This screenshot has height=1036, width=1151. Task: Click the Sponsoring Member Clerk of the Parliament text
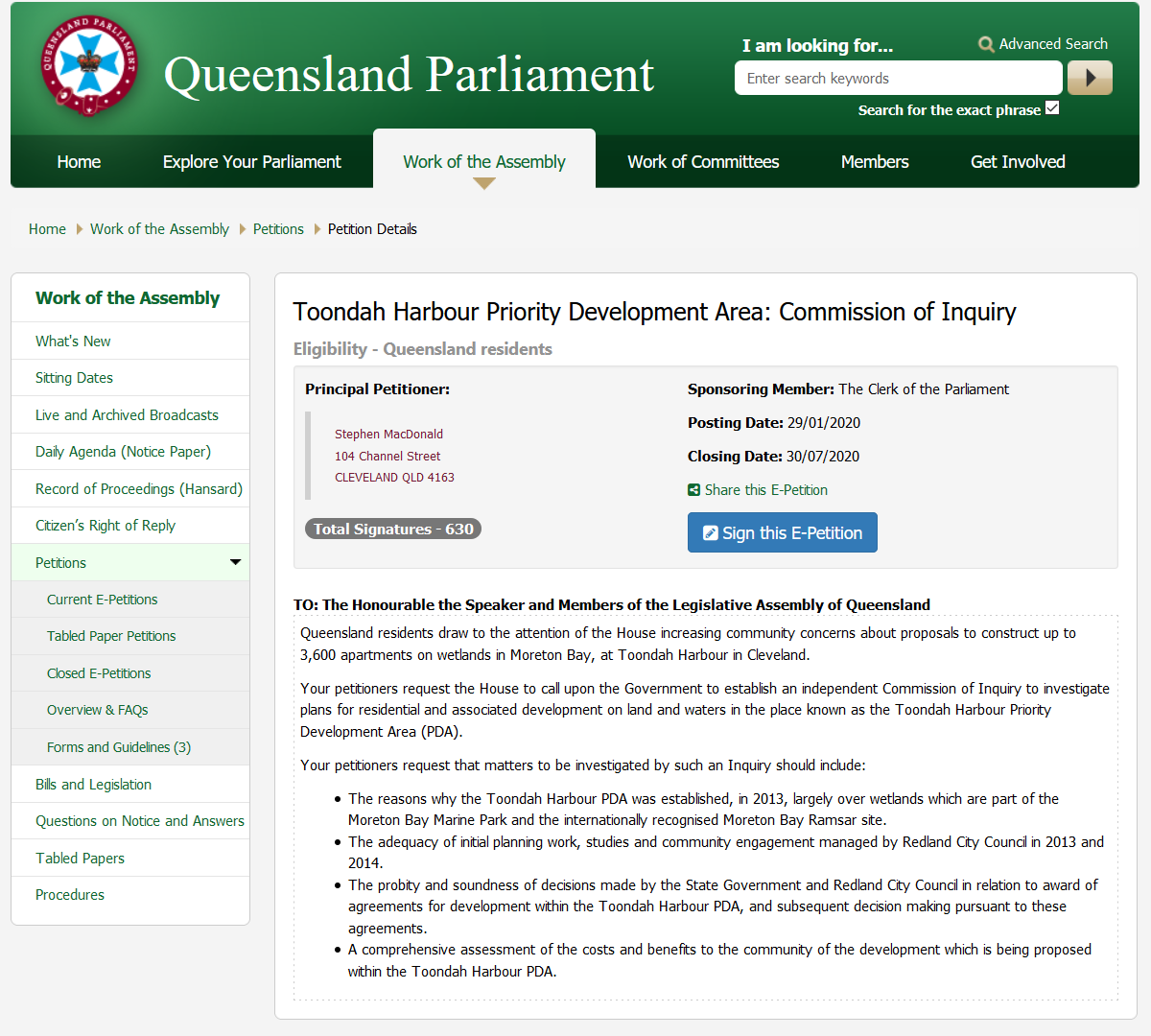click(x=848, y=389)
